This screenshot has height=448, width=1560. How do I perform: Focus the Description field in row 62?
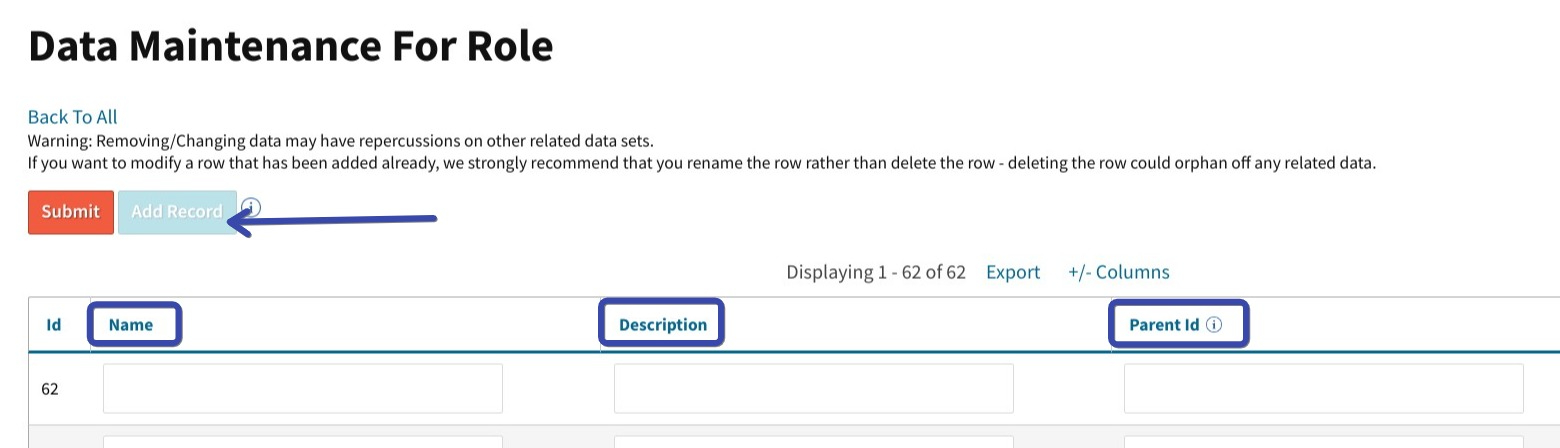point(814,389)
